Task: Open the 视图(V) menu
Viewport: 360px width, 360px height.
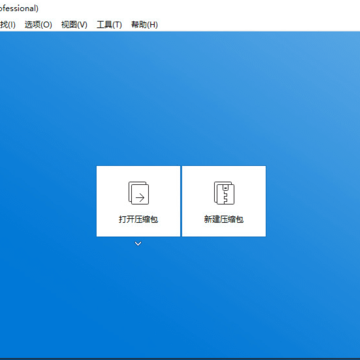Action: [x=74, y=25]
